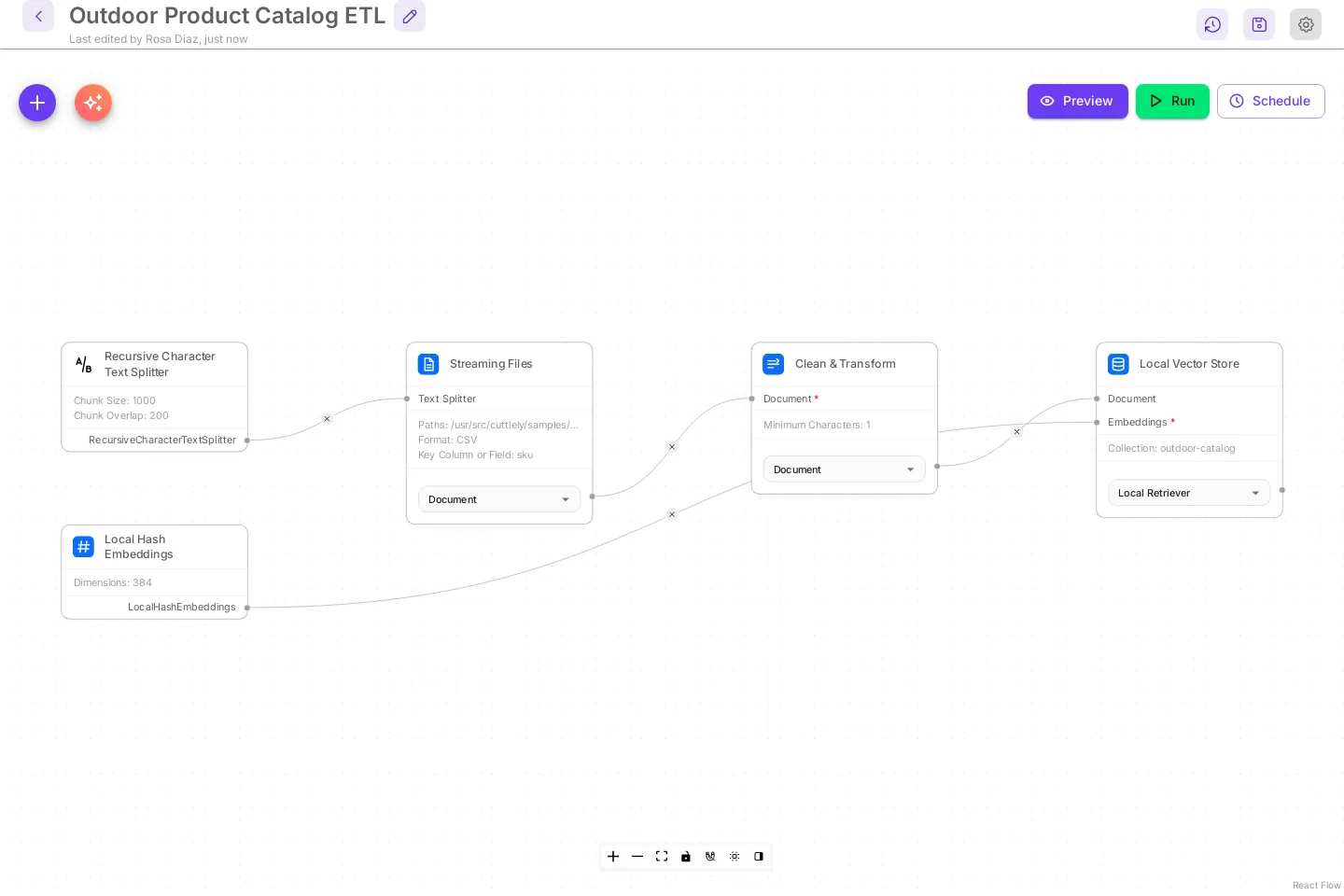The width and height of the screenshot is (1344, 896).
Task: Click 'Minimum Characters: 1' text
Action: click(817, 425)
